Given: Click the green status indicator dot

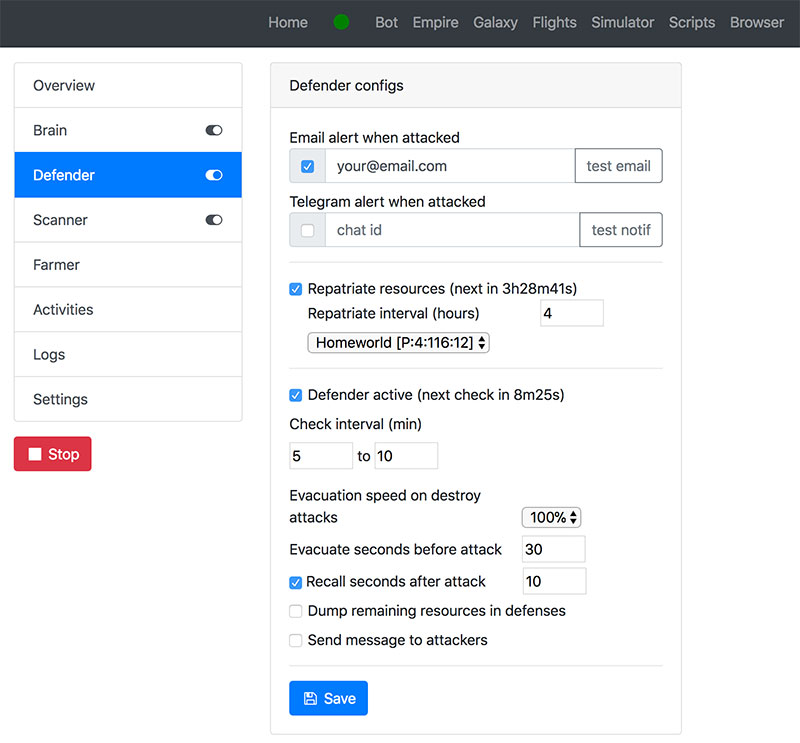Looking at the screenshot, I should pyautogui.click(x=341, y=22).
